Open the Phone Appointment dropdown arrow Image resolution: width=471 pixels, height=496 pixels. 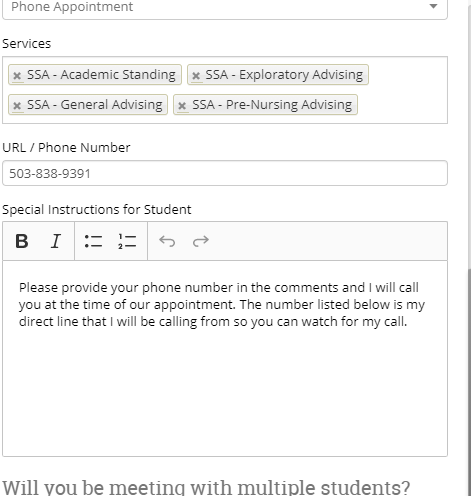(x=433, y=6)
